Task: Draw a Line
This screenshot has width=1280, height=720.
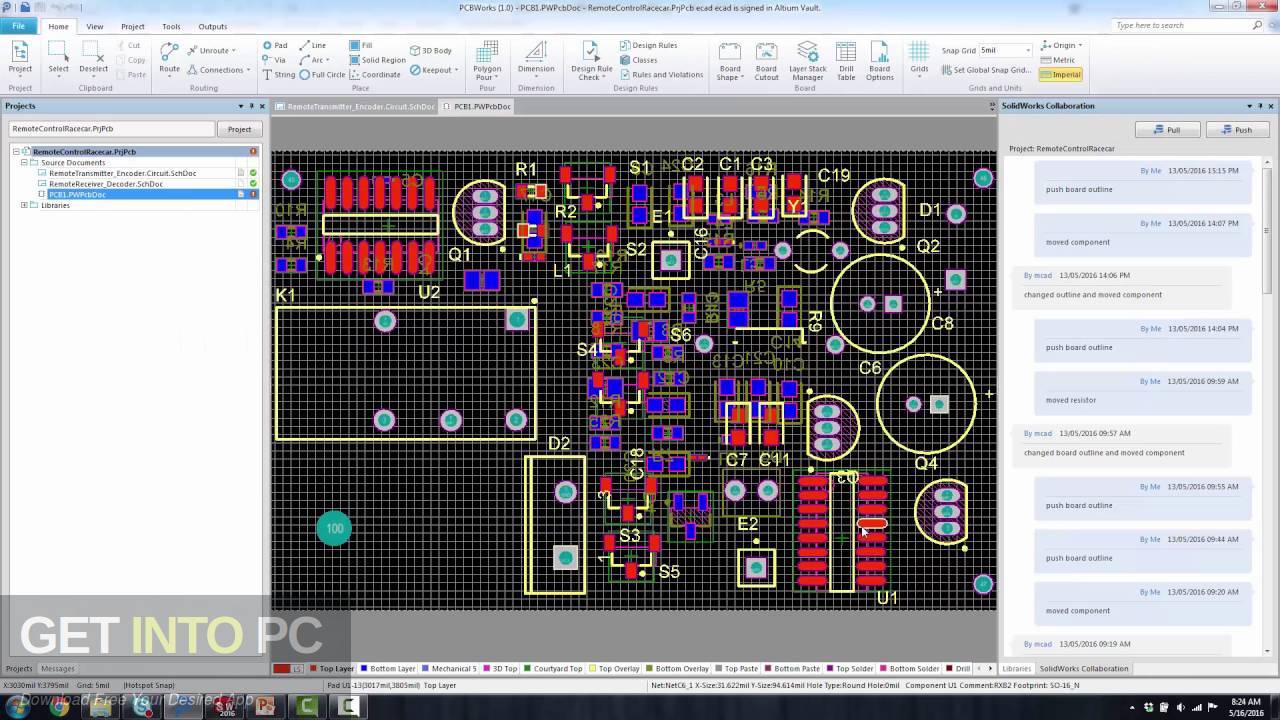Action: point(313,45)
